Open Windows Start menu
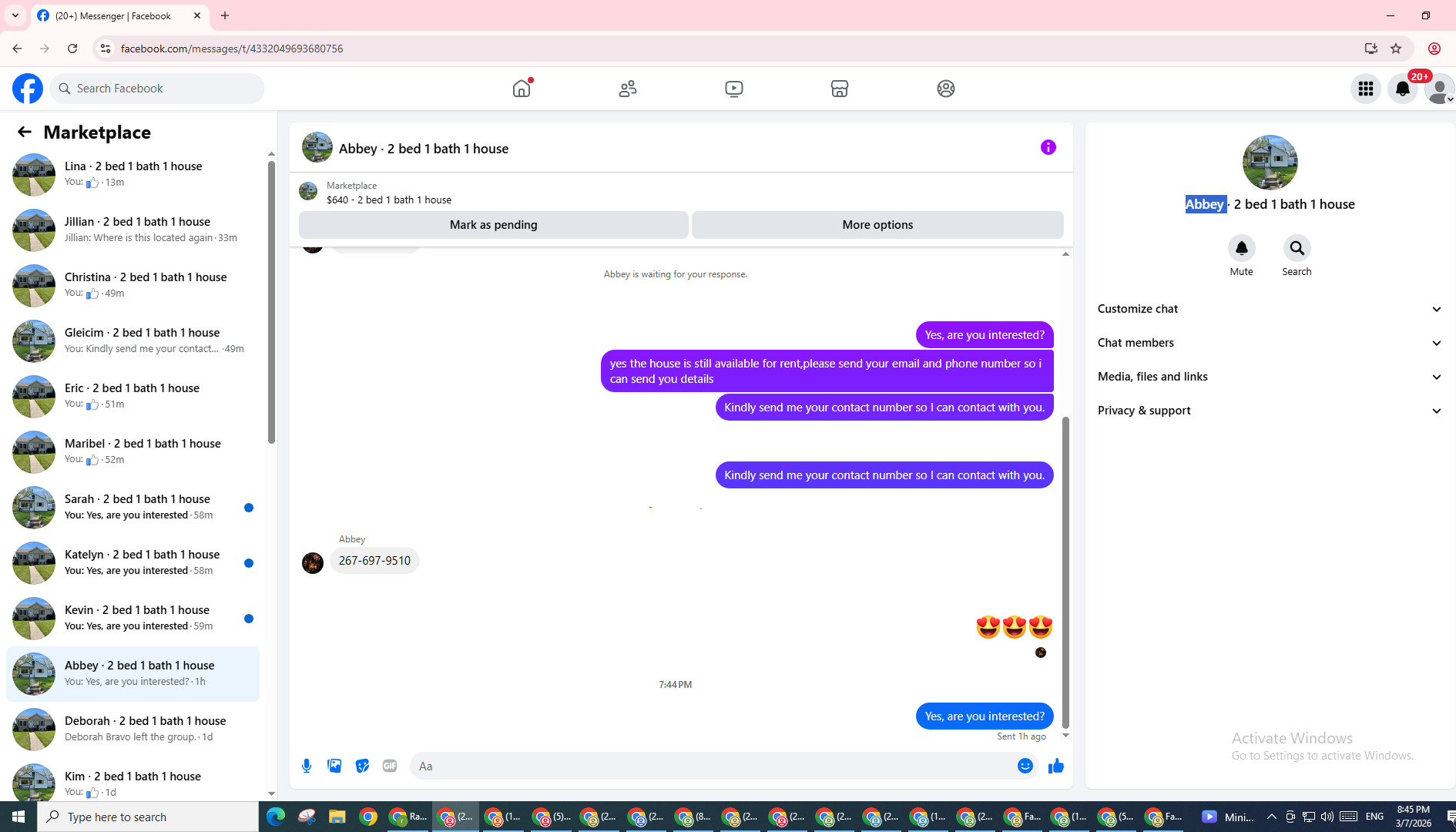1456x832 pixels. 18,817
